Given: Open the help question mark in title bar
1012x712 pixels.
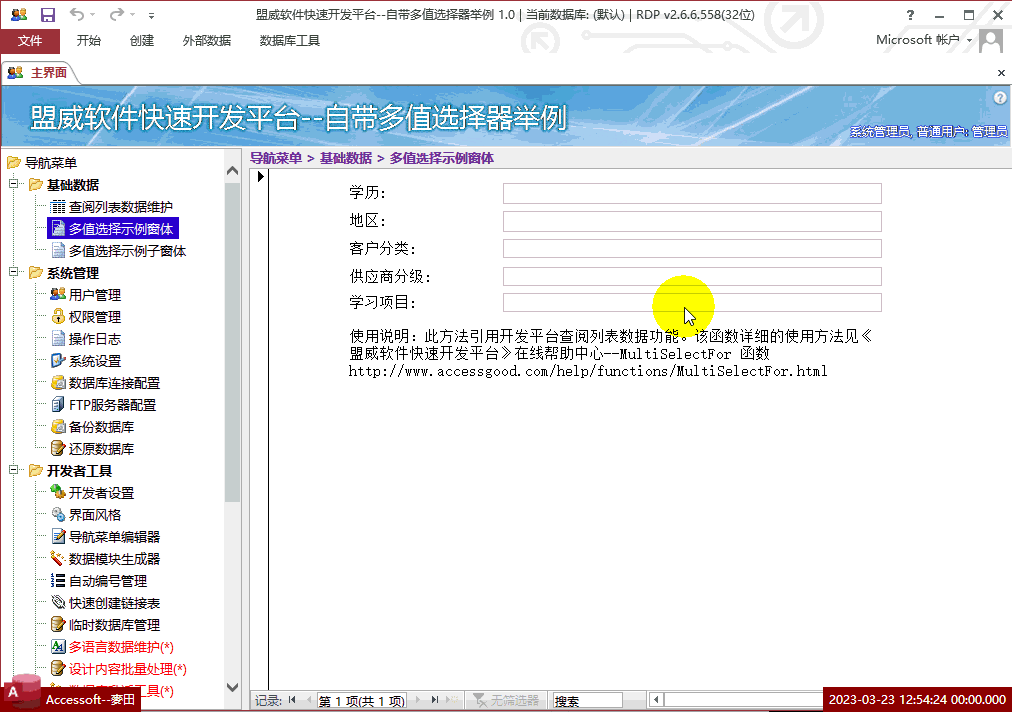Looking at the screenshot, I should (910, 15).
